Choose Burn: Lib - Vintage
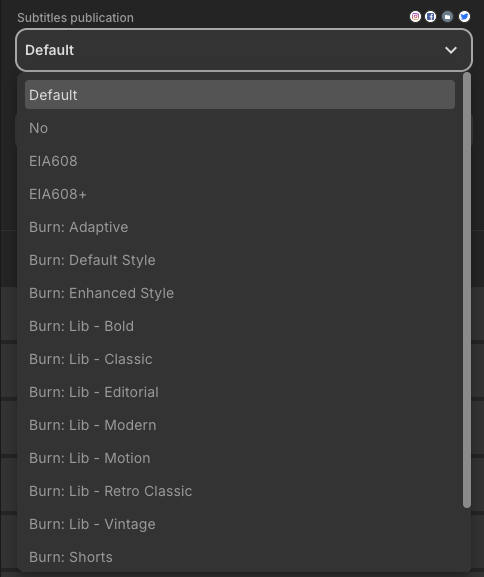The width and height of the screenshot is (484, 577). tap(240, 524)
